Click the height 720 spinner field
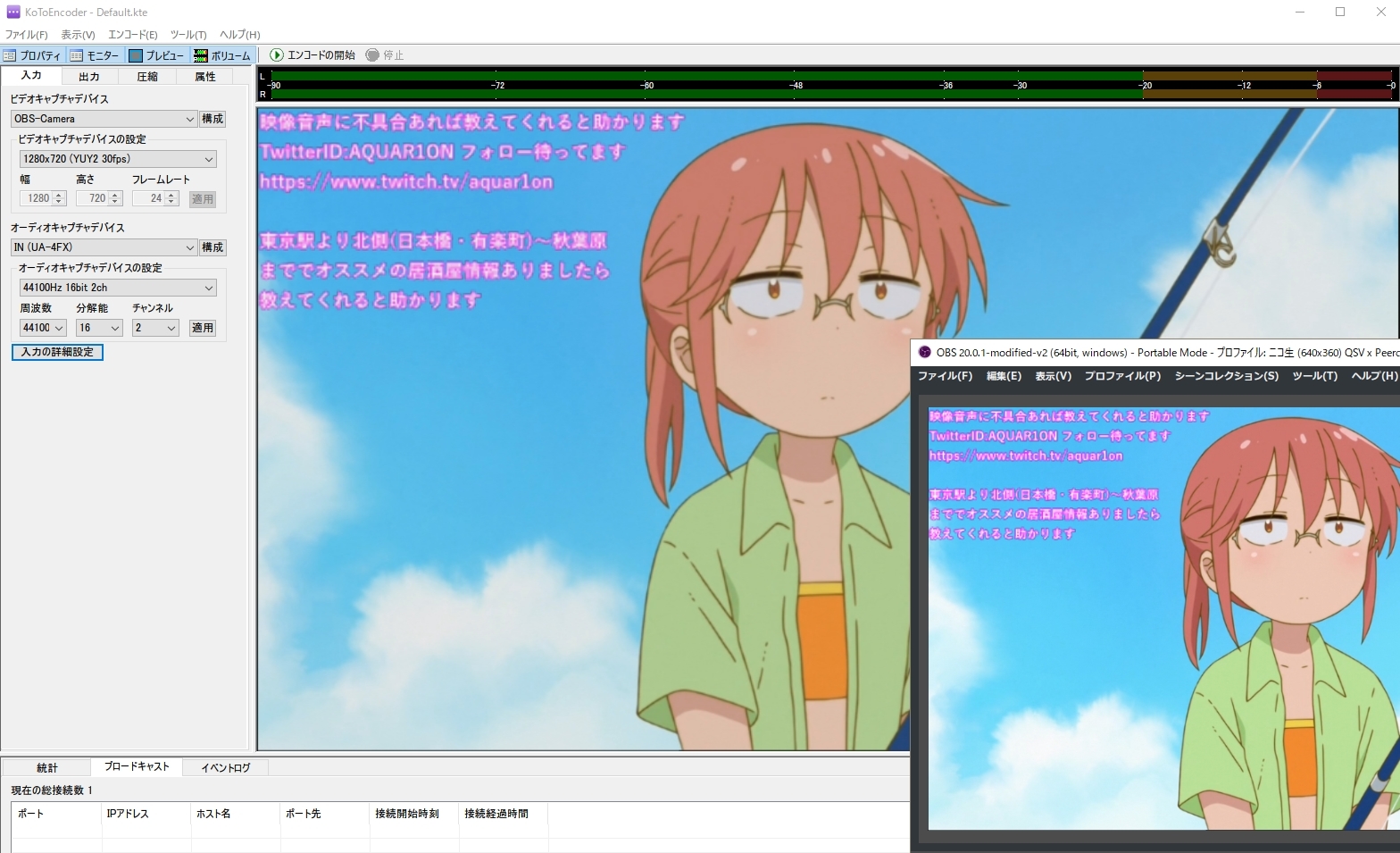This screenshot has height=853, width=1400. [x=99, y=198]
